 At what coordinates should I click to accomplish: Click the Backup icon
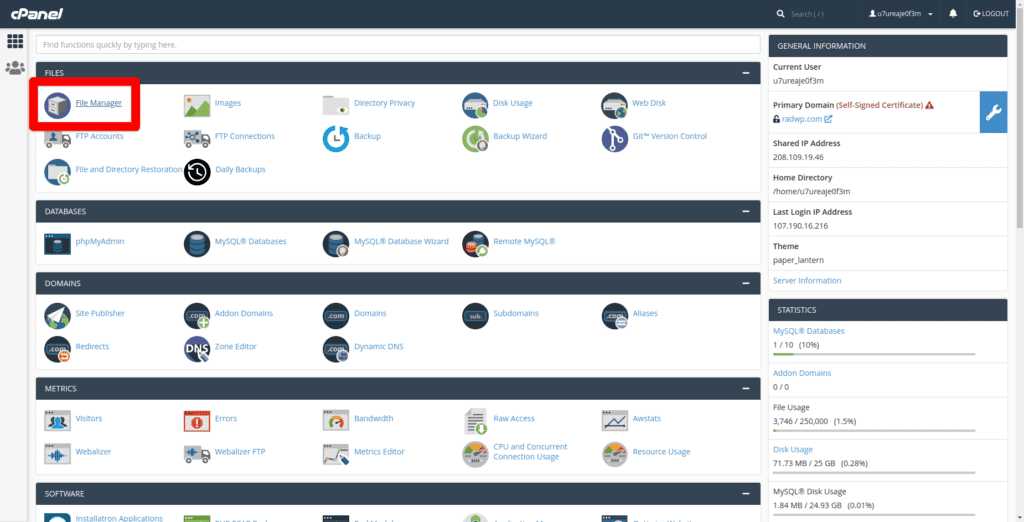[336, 137]
